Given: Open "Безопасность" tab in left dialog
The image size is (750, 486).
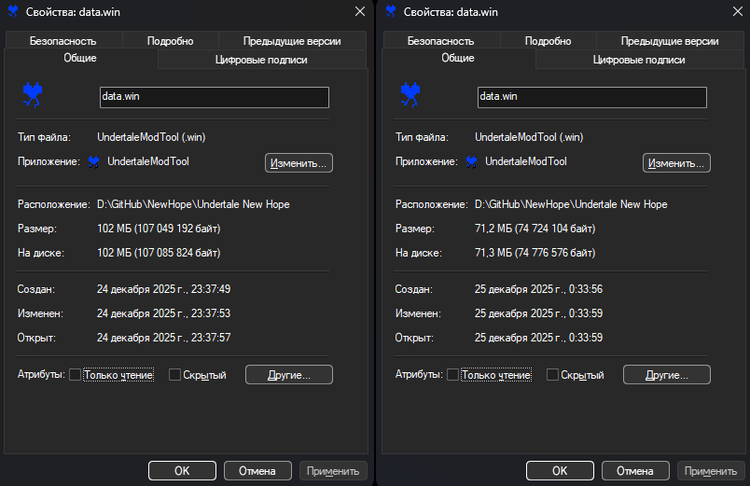Looking at the screenshot, I should point(63,41).
